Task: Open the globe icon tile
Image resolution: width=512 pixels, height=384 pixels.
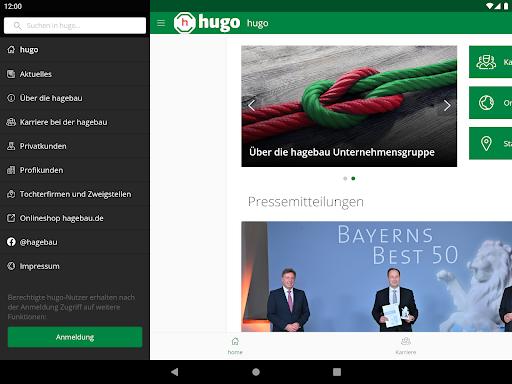Action: [490, 103]
